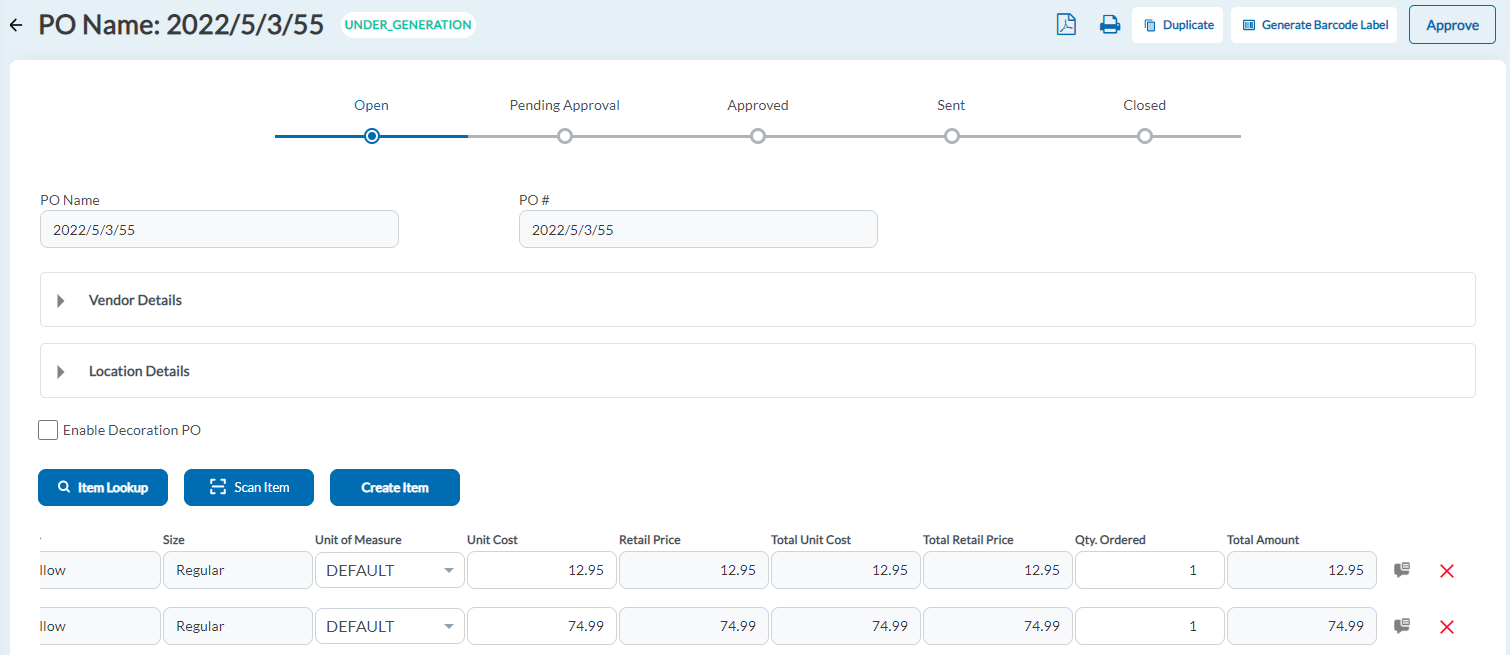Click the Approve button
Viewport: 1510px width, 655px height.
1451,24
